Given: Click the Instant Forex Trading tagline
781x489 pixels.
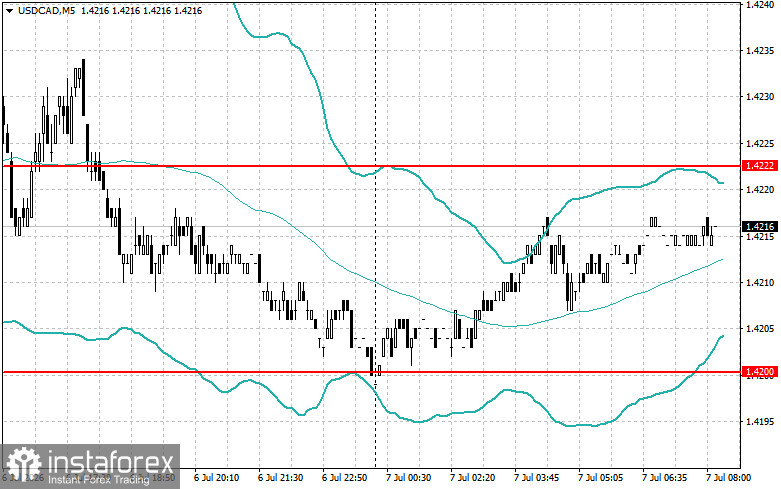Looking at the screenshot, I should pos(99,480).
